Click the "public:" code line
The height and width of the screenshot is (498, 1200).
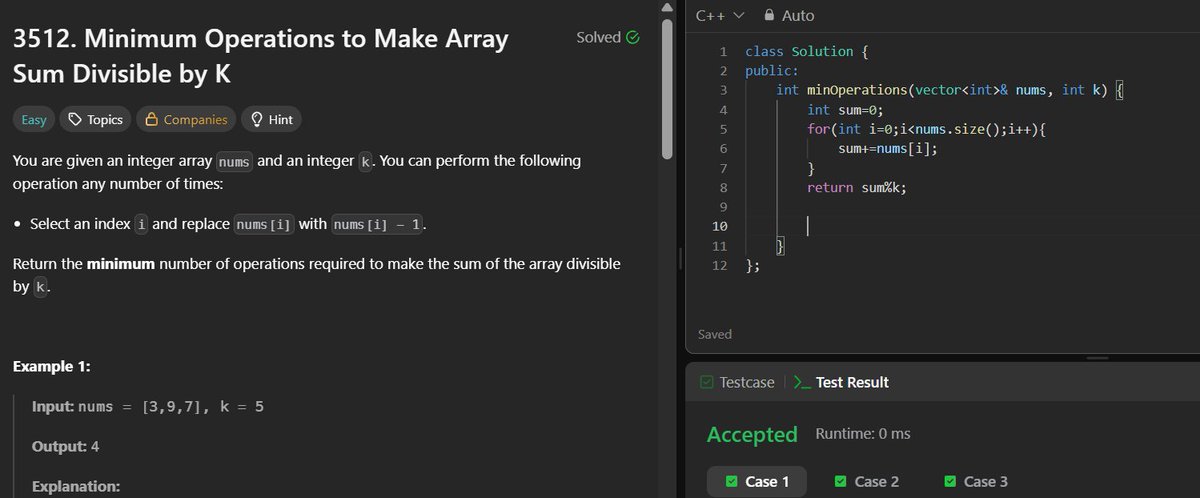[772, 70]
